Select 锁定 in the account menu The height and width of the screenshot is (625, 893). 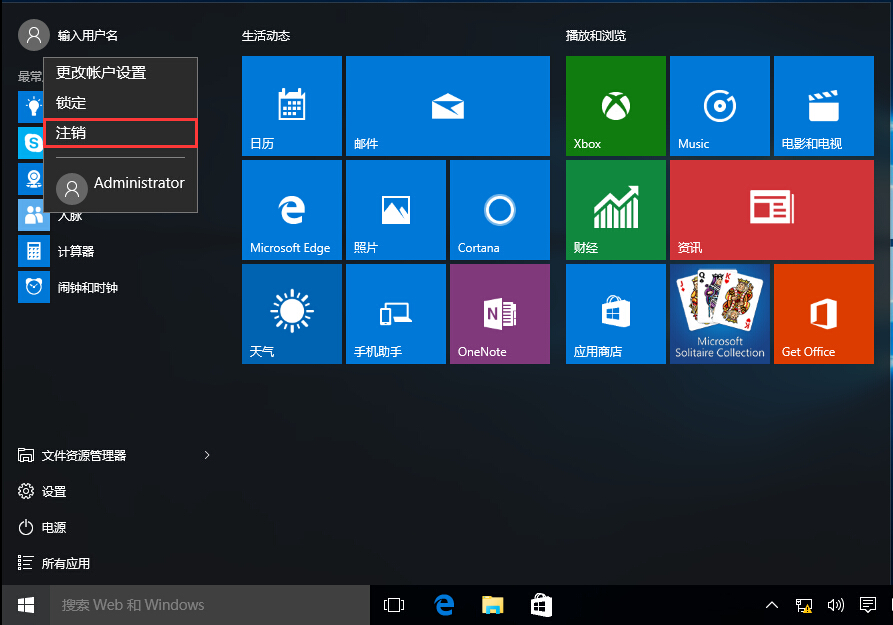tap(120, 103)
